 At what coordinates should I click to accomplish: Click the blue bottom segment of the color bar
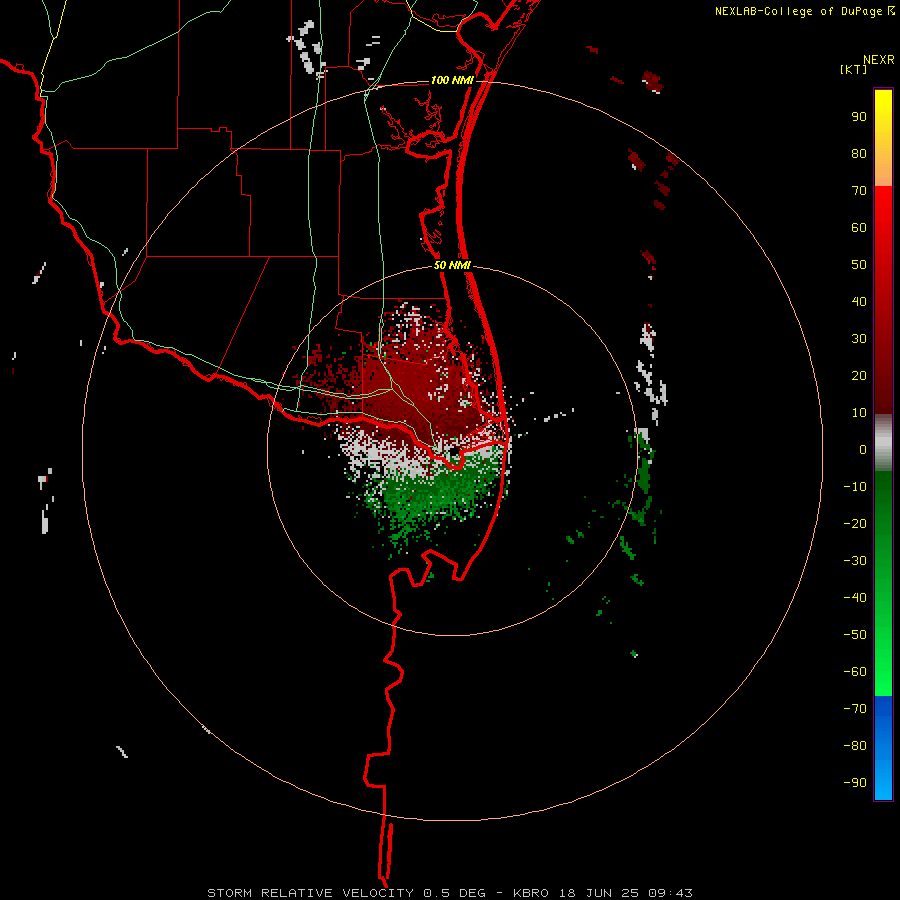[x=883, y=748]
